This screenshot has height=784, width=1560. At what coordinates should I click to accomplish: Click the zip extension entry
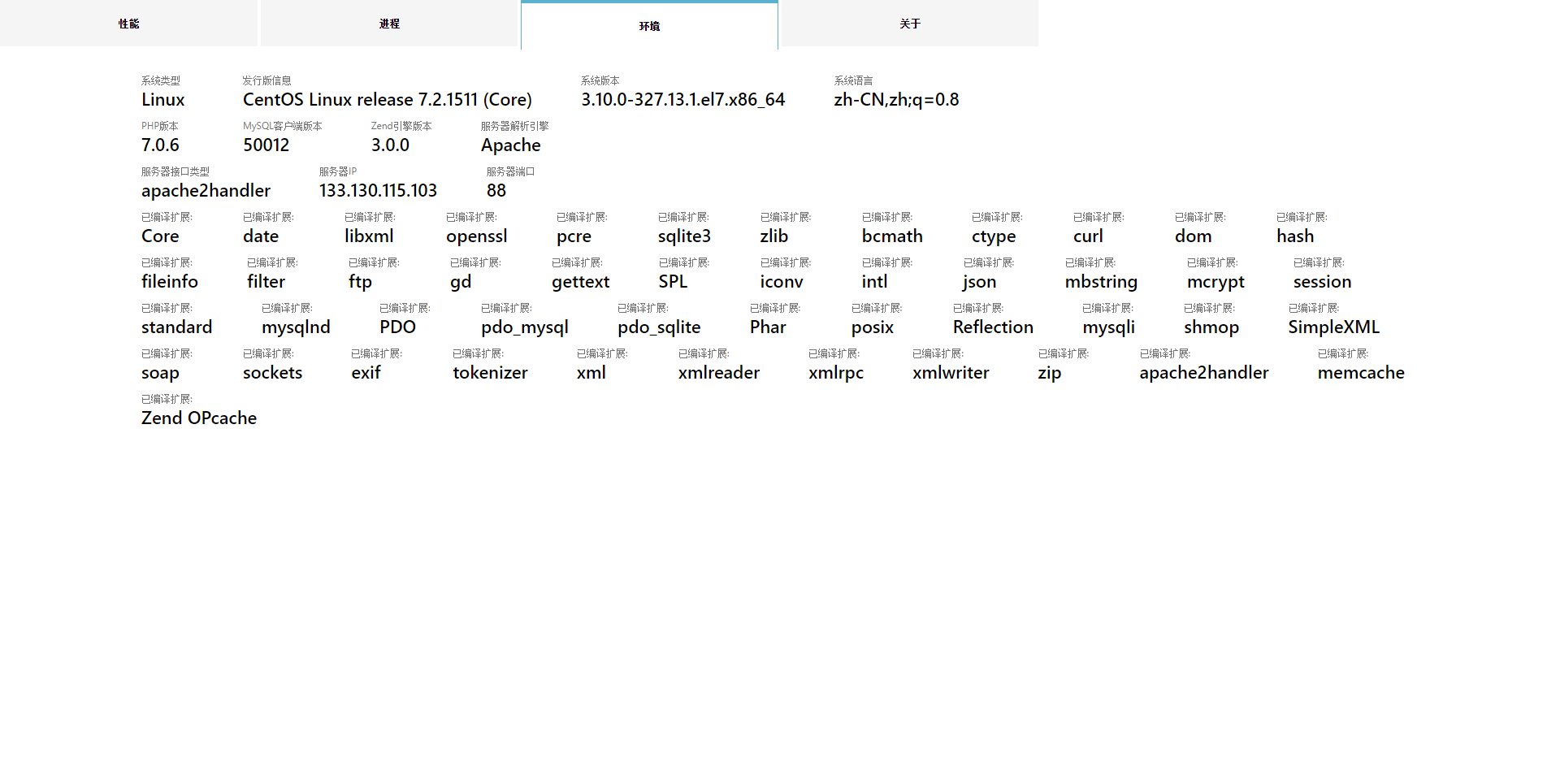[1050, 373]
